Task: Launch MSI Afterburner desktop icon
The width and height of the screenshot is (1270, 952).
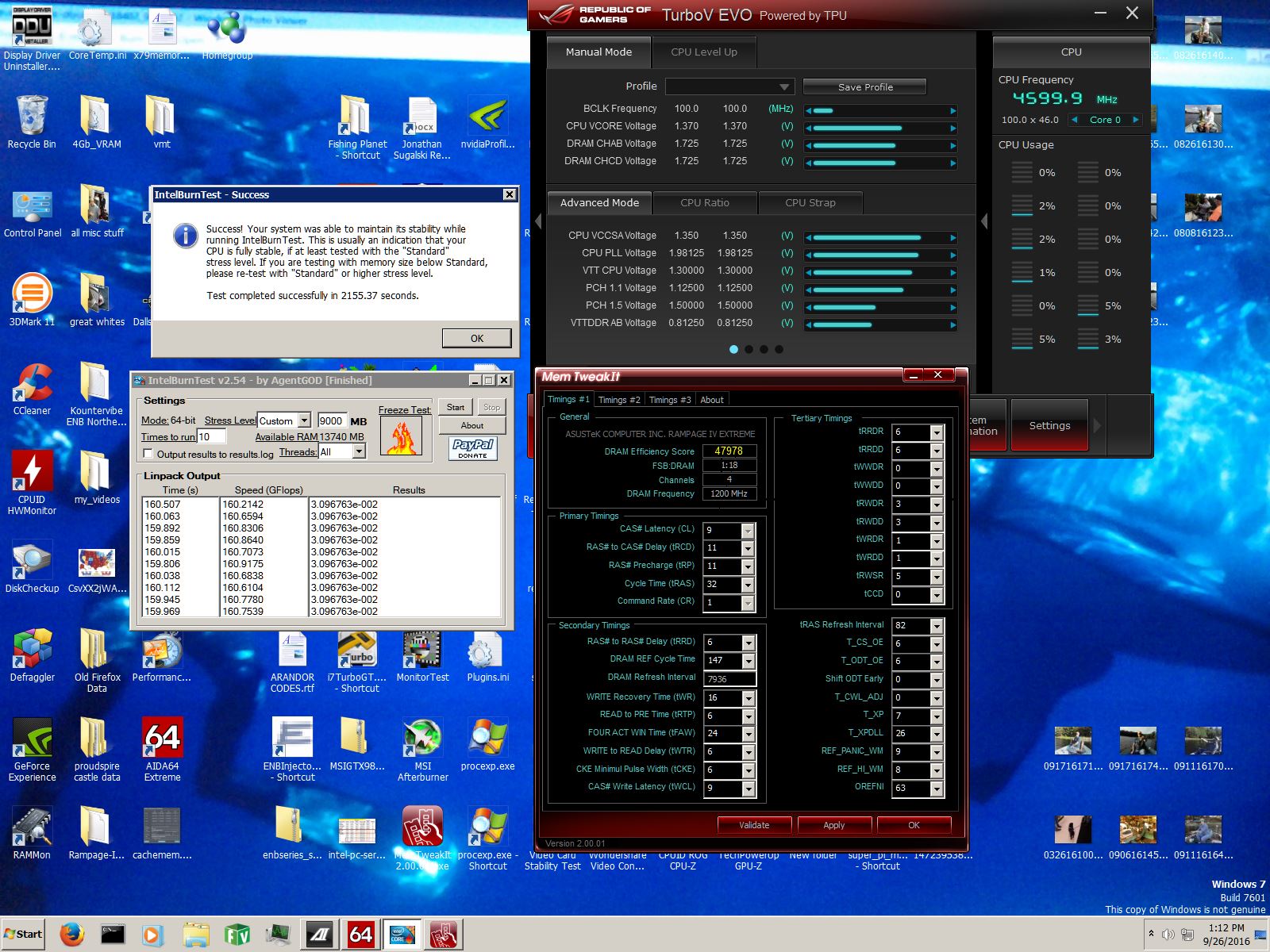Action: pyautogui.click(x=422, y=749)
